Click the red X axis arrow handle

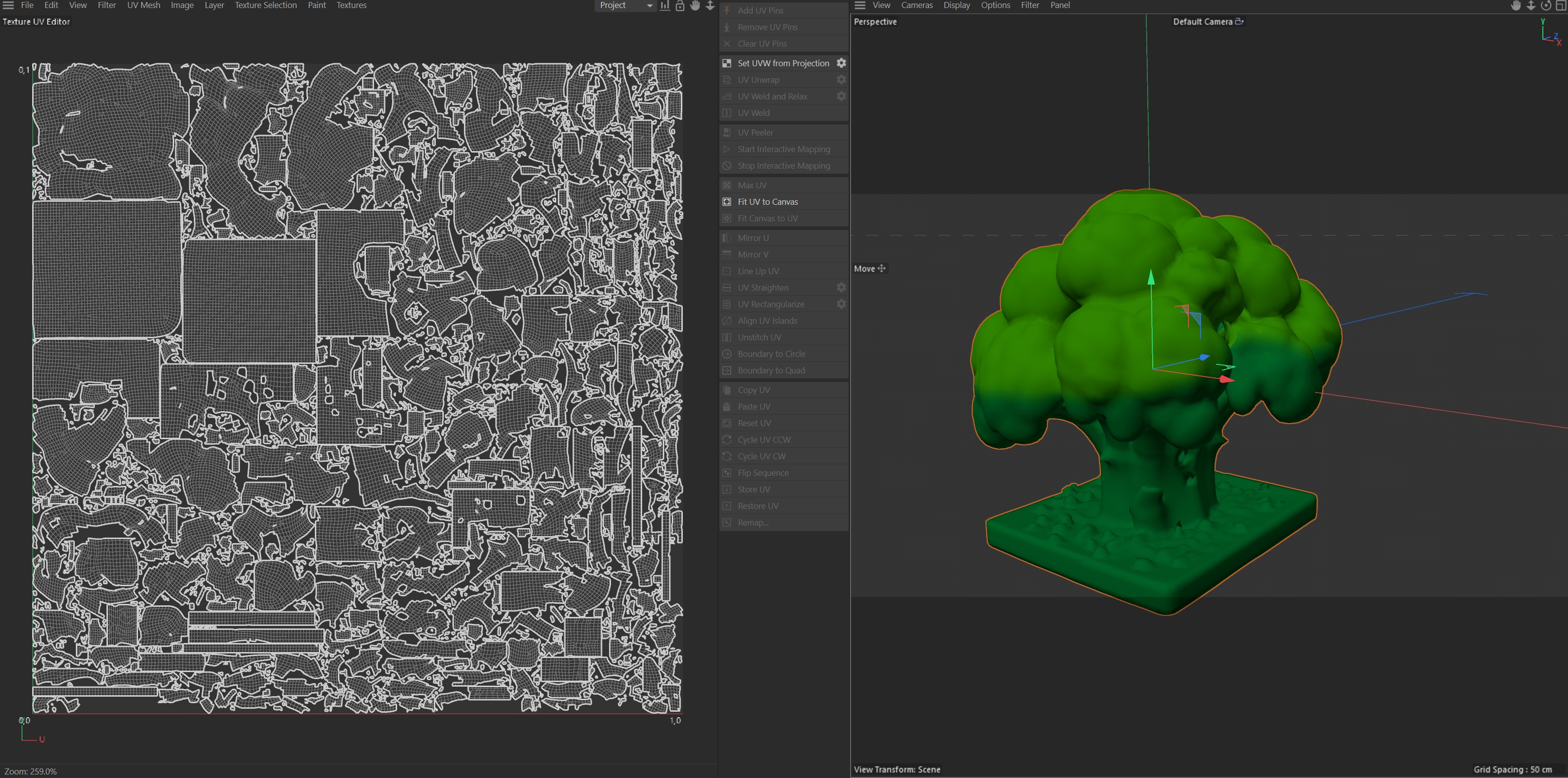click(1226, 379)
